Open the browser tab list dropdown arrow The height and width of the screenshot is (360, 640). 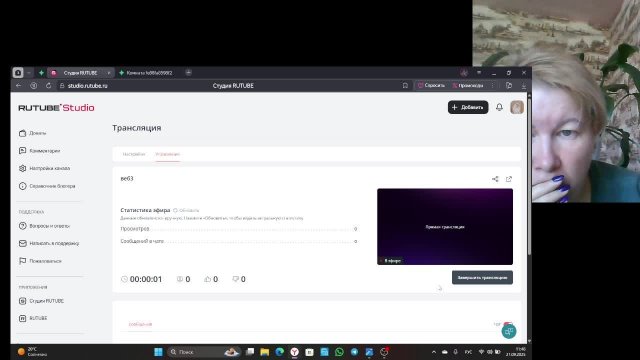coord(29,73)
